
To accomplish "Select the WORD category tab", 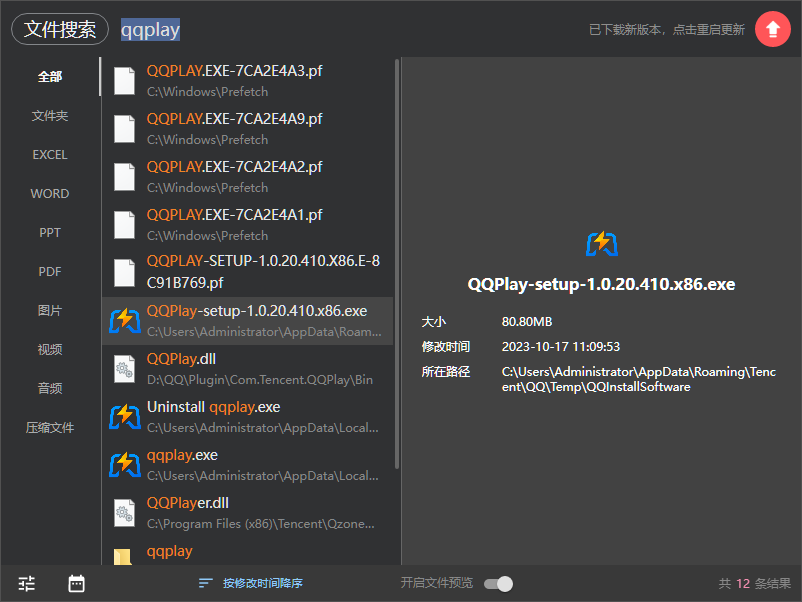I will (50, 193).
